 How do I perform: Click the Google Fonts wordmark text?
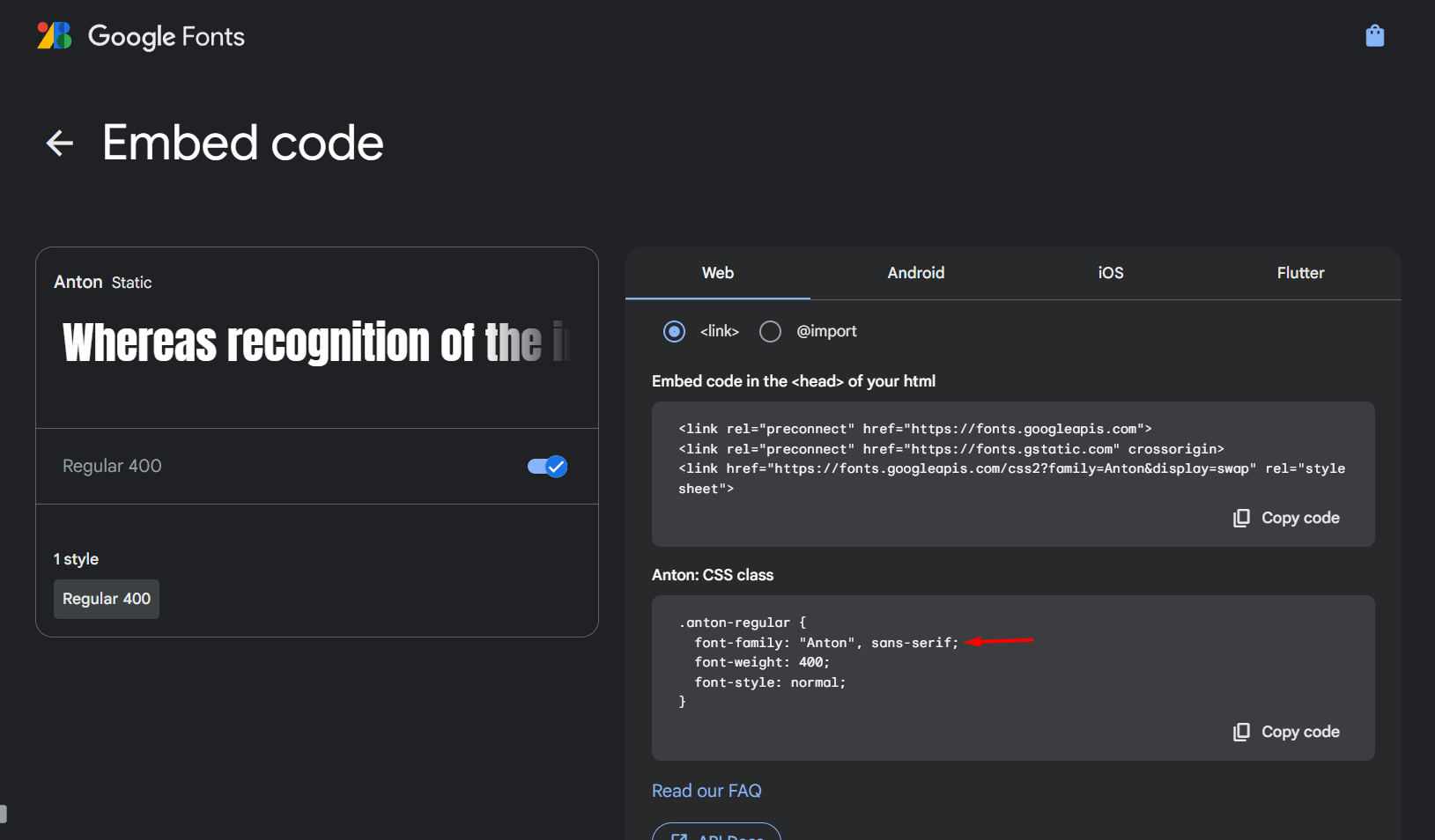pyautogui.click(x=166, y=36)
